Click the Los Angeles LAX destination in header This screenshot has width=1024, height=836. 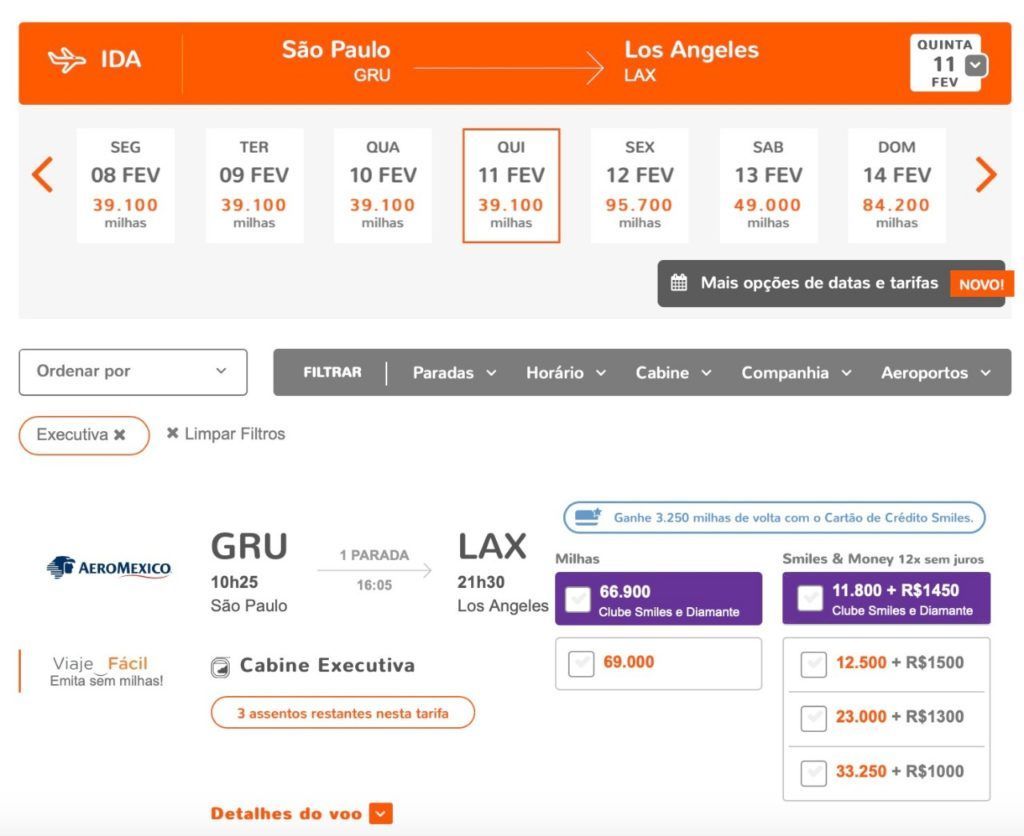tap(692, 61)
